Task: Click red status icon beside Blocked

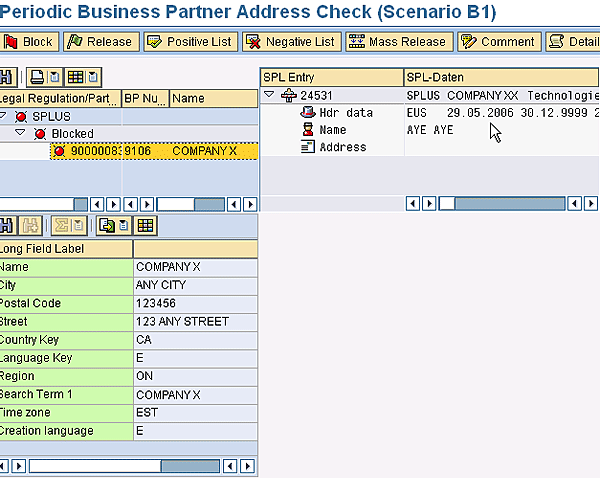Action: [40, 134]
